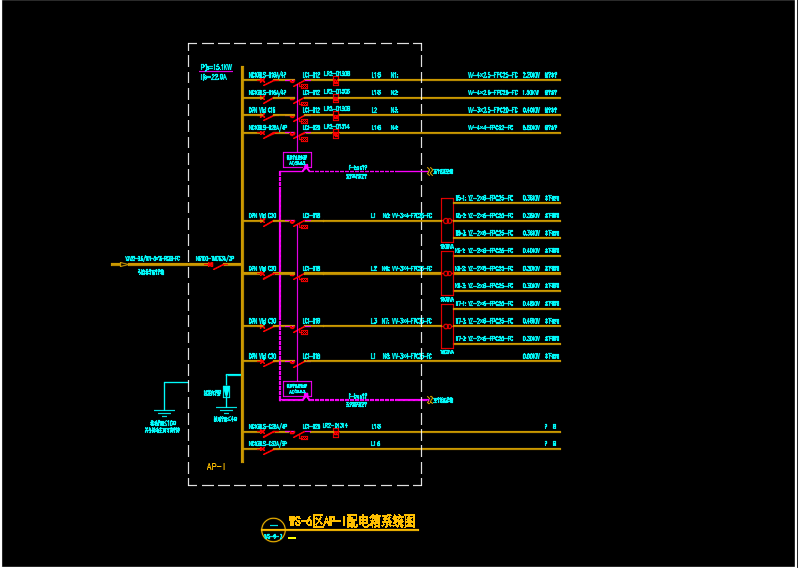The height and width of the screenshot is (568, 798).
Task: Select the N2: circuit number label
Action: click(x=394, y=93)
